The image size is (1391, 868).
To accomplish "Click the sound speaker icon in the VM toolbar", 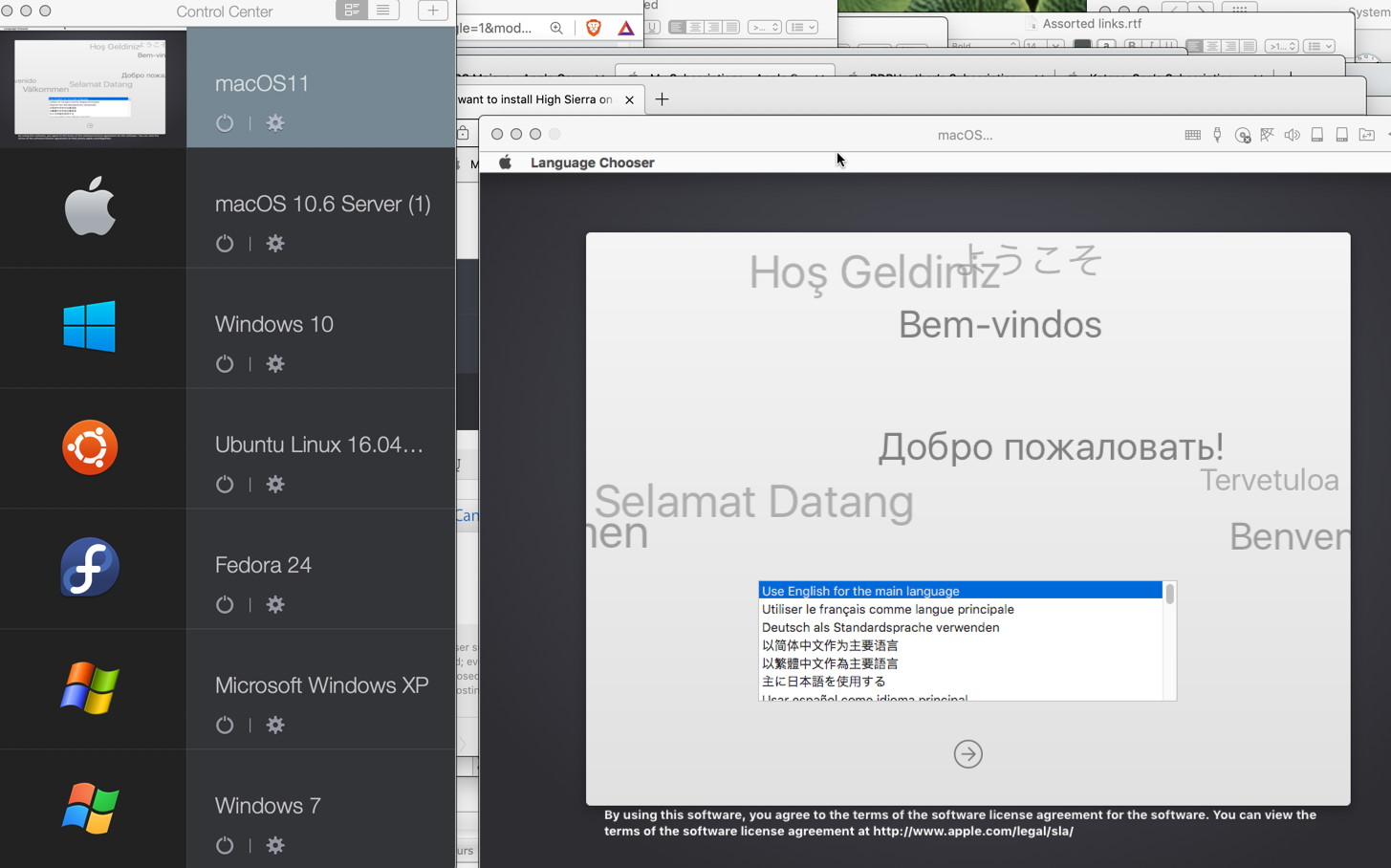I will click(1293, 135).
